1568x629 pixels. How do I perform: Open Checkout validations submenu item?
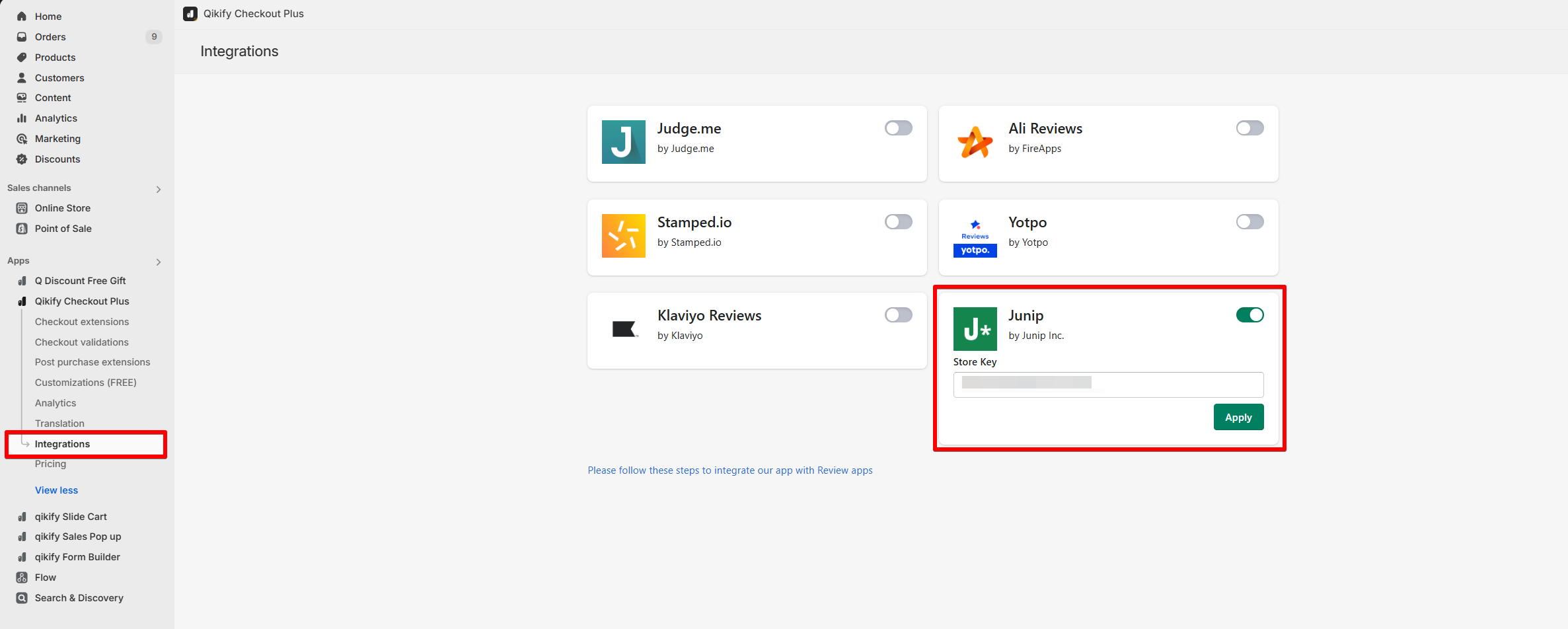(82, 342)
